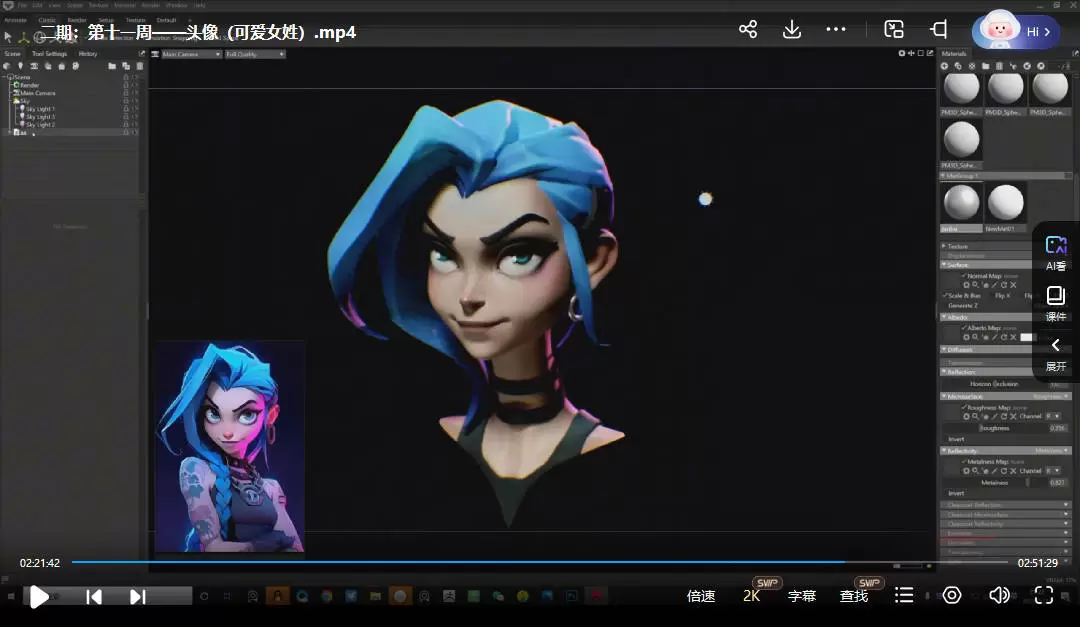Click the delete material trash icon

click(x=999, y=66)
